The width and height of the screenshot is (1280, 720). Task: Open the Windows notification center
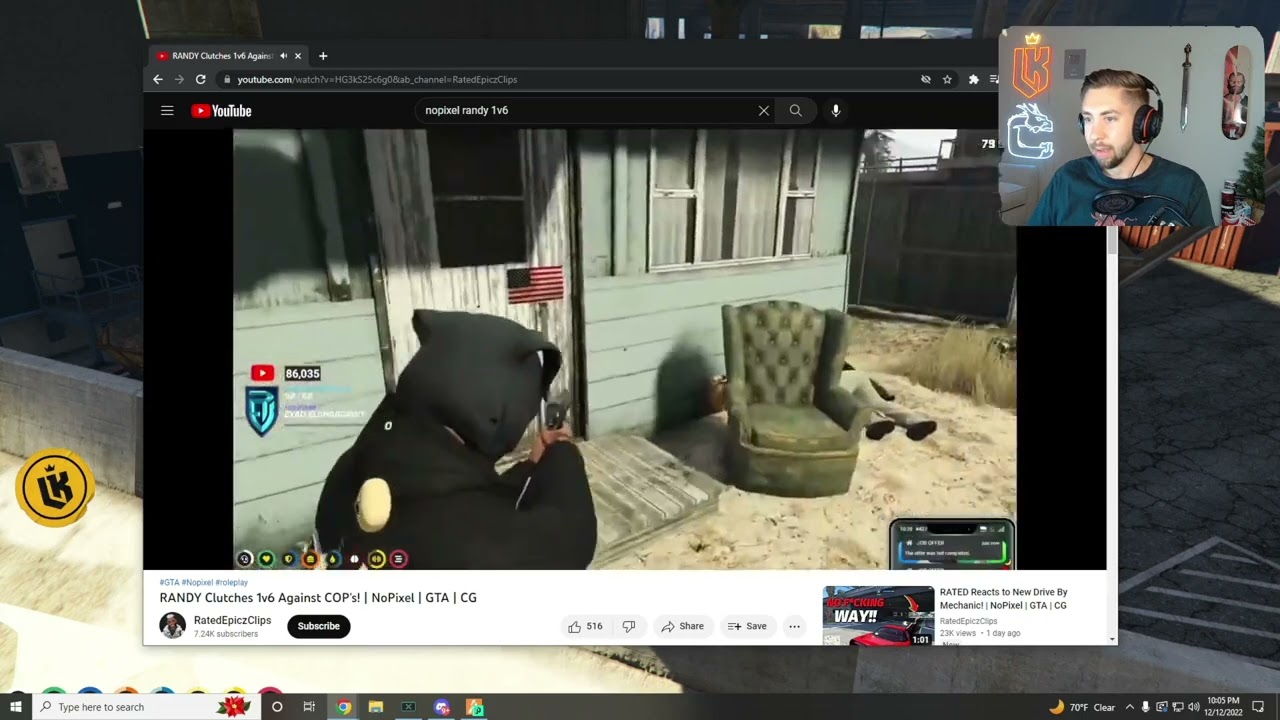(1258, 707)
